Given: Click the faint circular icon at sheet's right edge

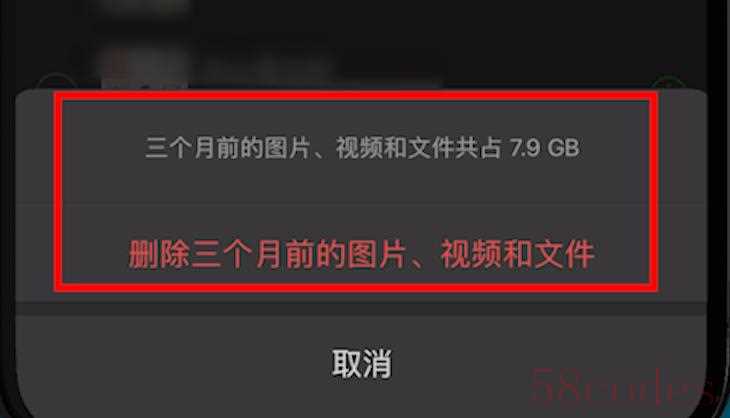Looking at the screenshot, I should coord(668,83).
